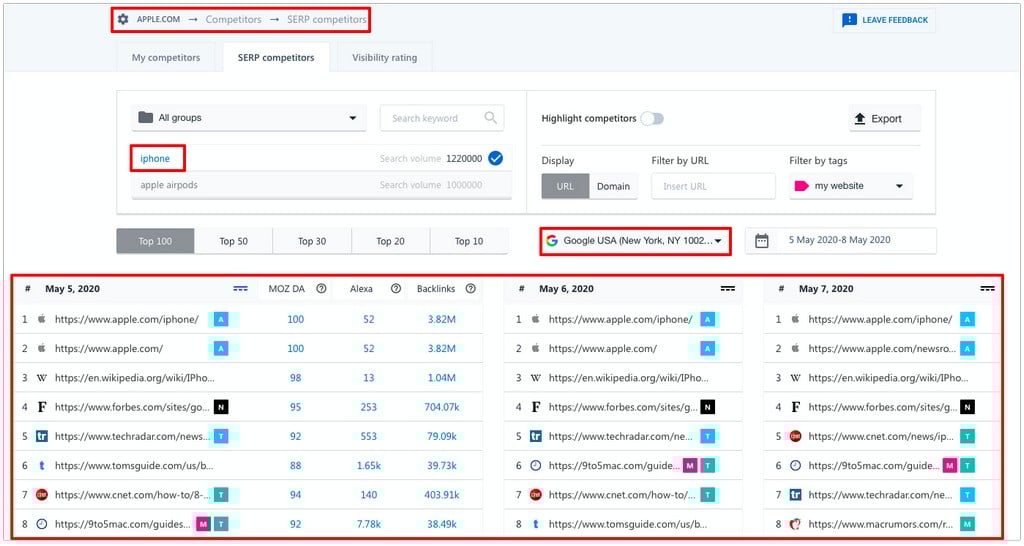Image resolution: width=1024 pixels, height=546 pixels.
Task: Open macrumors.com link in May 7 column
Action: coord(880,524)
